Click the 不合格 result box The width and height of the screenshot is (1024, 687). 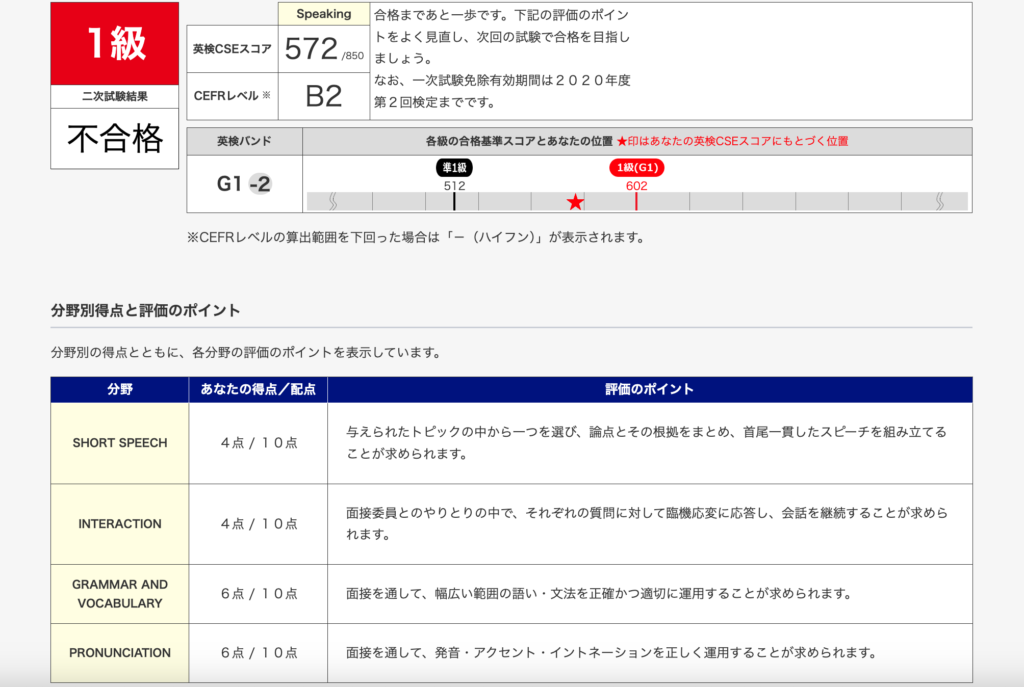[x=115, y=139]
